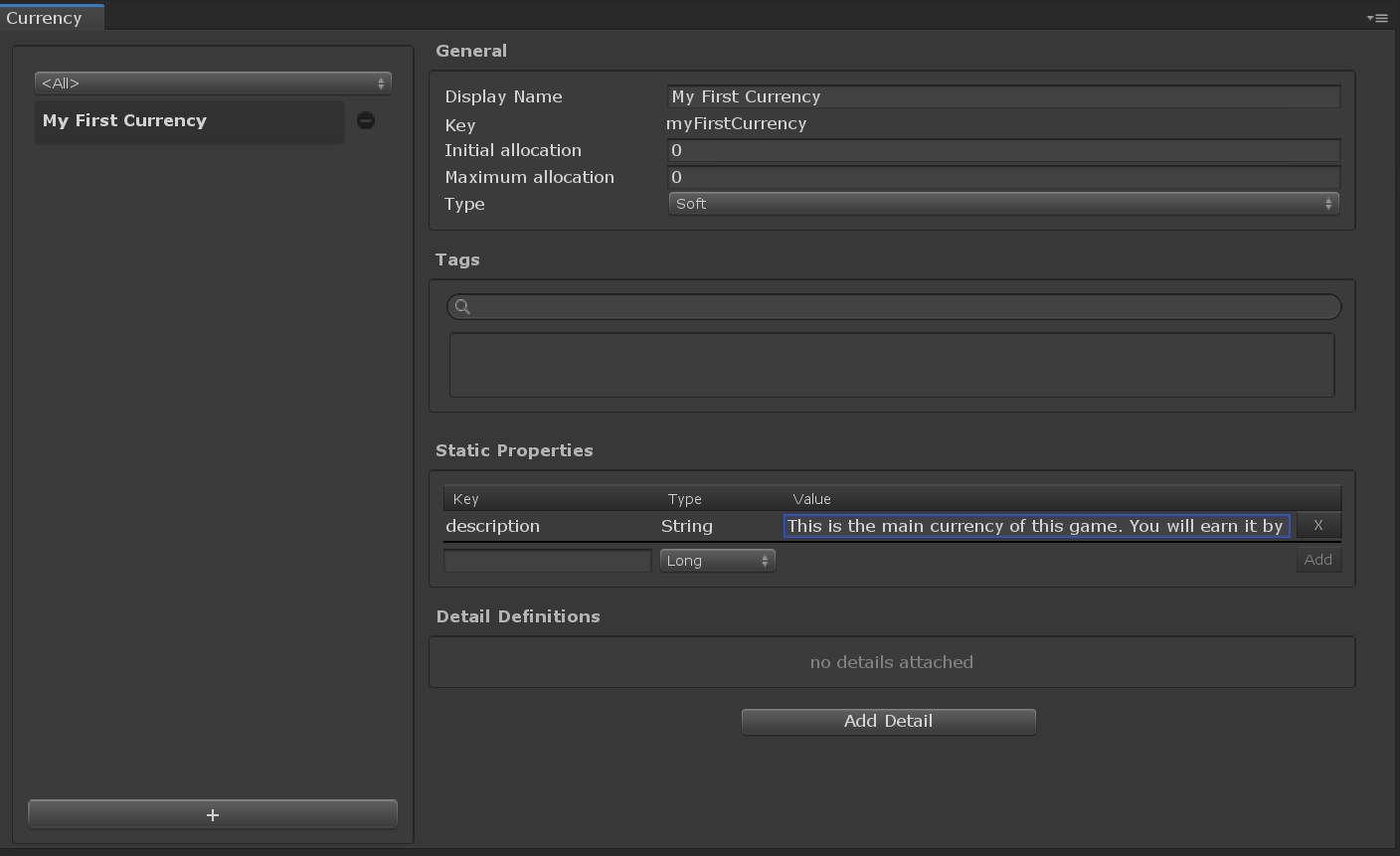Click the 'no details attached' text
Screen dimensions: 1400x856
pyautogui.click(x=892, y=662)
